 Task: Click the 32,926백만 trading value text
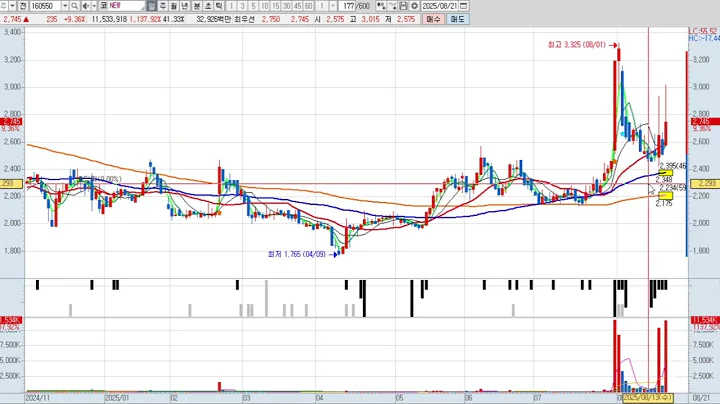pos(214,19)
